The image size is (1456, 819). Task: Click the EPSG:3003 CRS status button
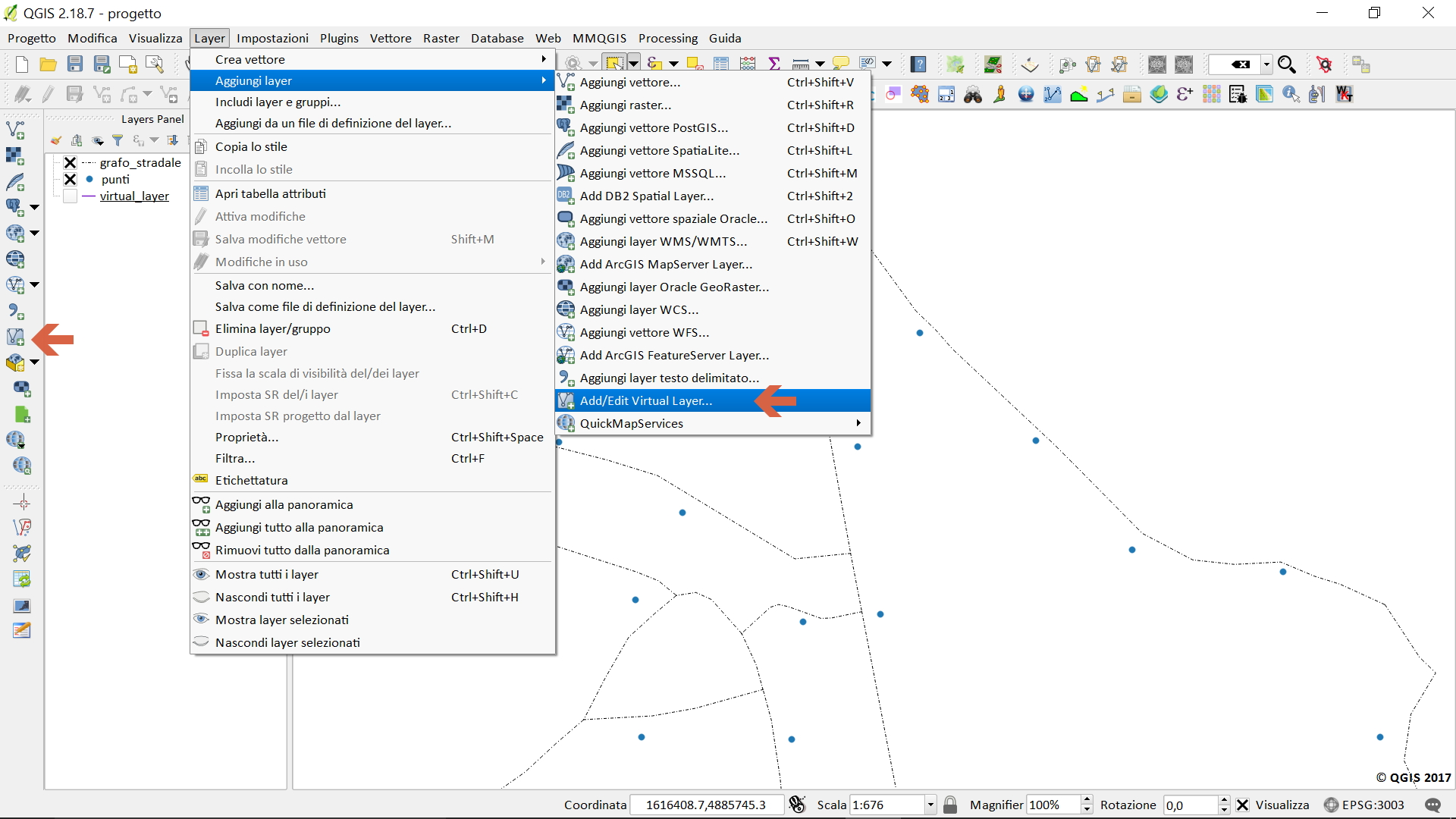point(1364,805)
